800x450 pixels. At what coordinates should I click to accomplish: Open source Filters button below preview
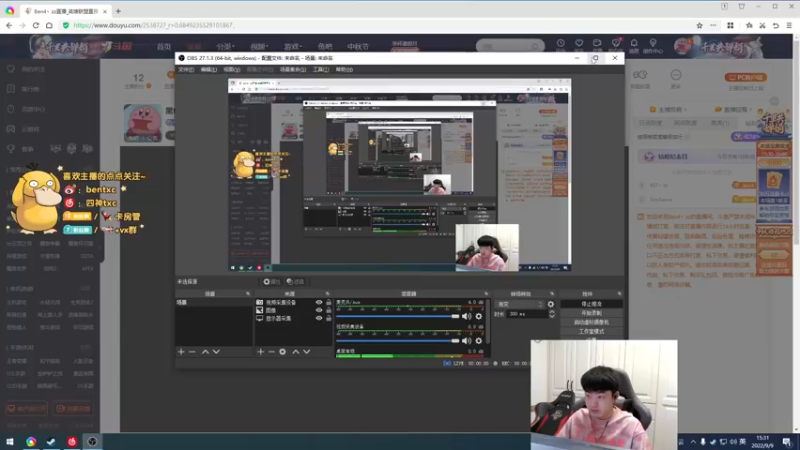click(295, 282)
